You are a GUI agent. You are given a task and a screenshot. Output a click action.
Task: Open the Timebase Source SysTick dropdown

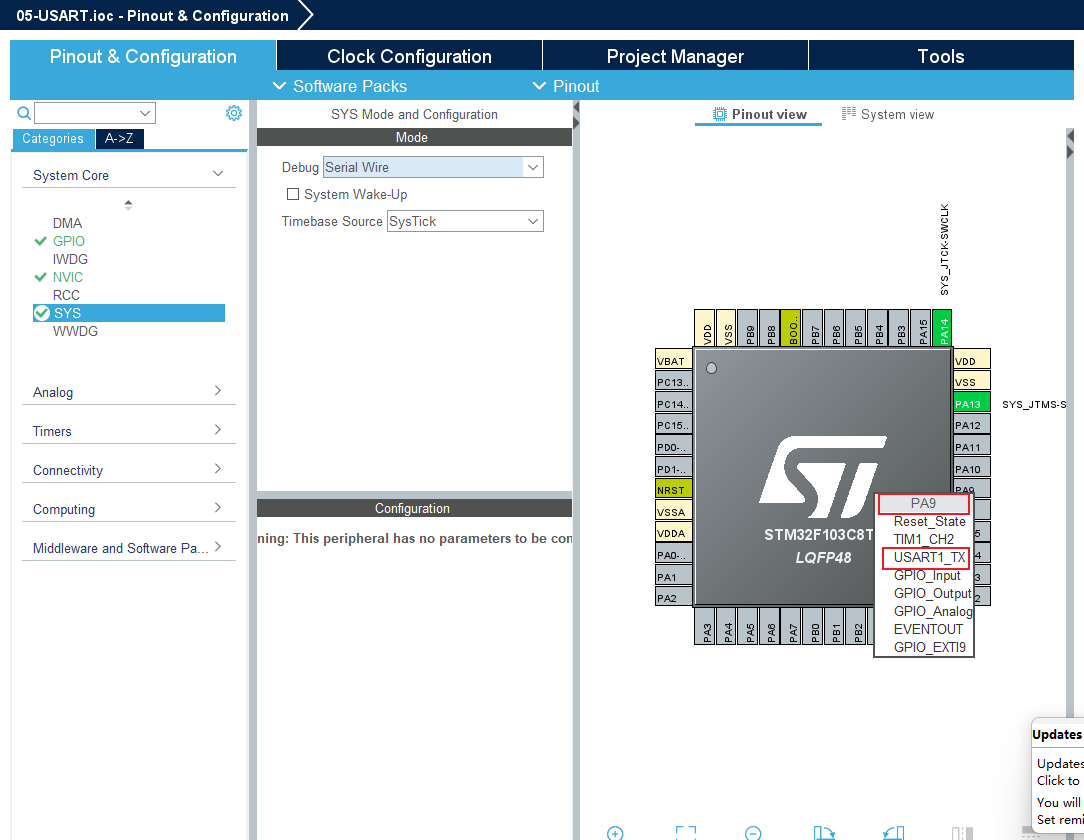(x=465, y=221)
